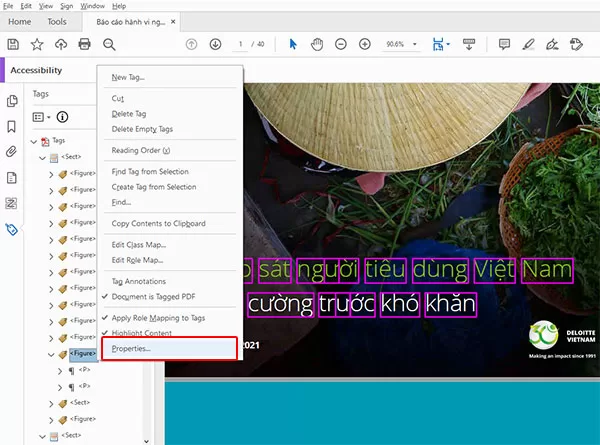Open the Content sidebar panel icon
Image resolution: width=600 pixels, height=445 pixels.
[12, 178]
